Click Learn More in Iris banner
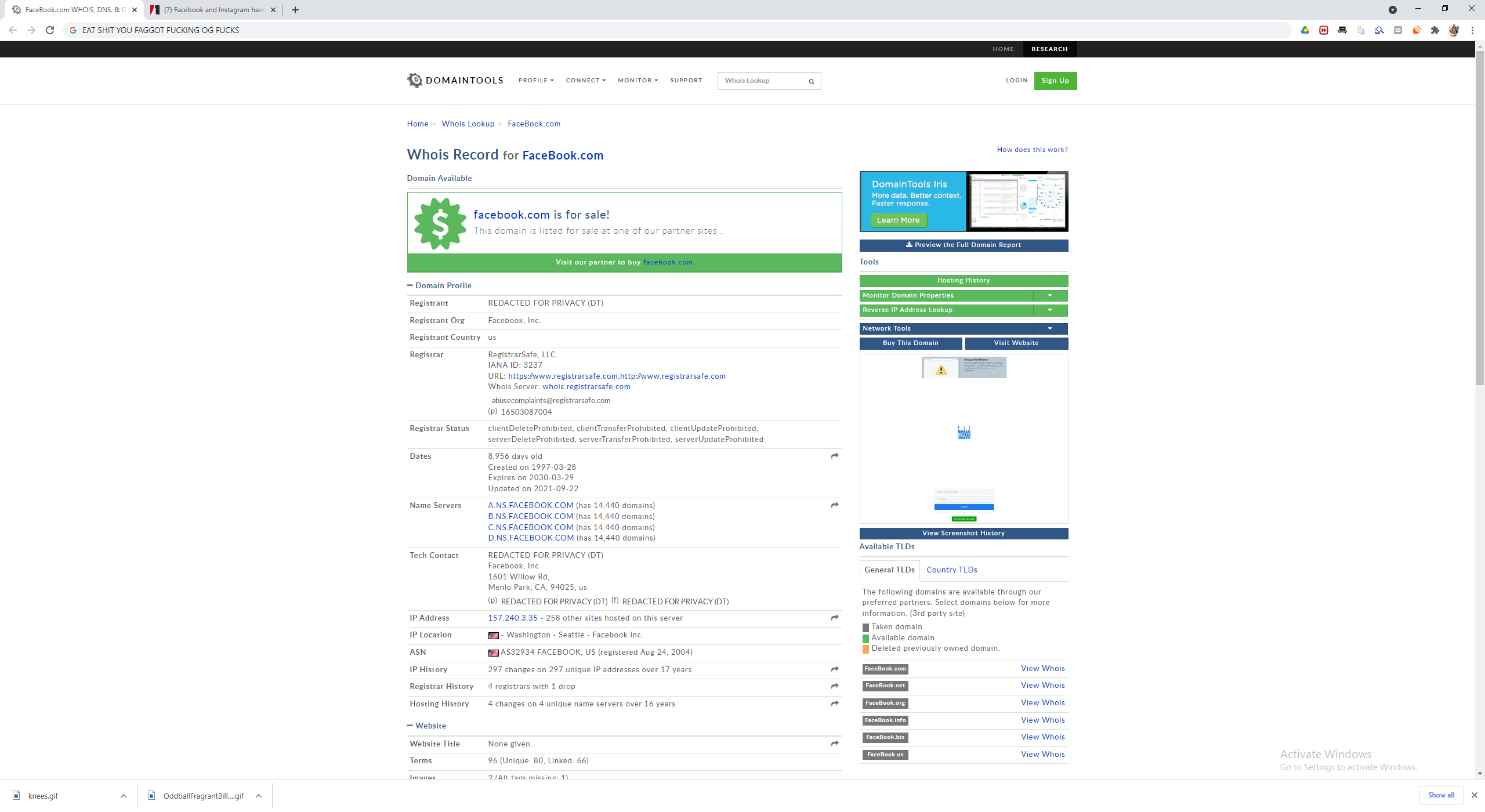This screenshot has height=812, width=1485. tap(899, 220)
